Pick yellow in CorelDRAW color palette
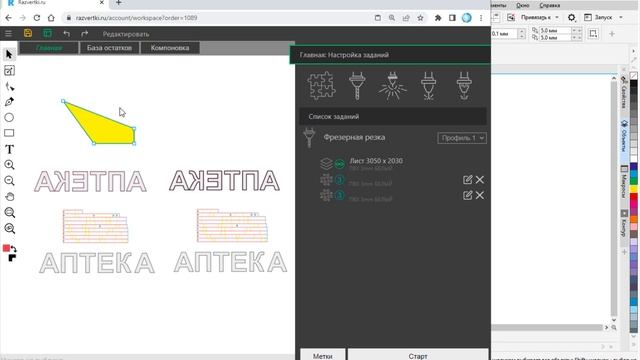 point(633,189)
